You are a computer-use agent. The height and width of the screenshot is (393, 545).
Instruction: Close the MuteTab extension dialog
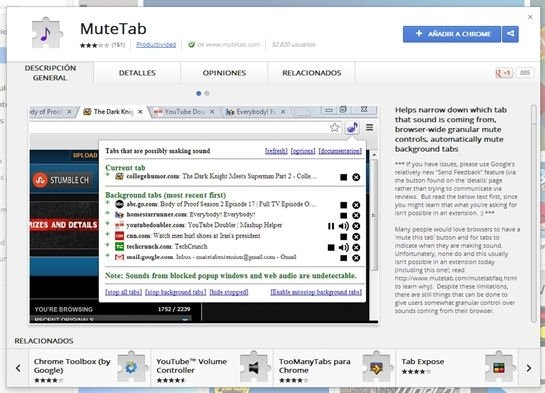530,17
